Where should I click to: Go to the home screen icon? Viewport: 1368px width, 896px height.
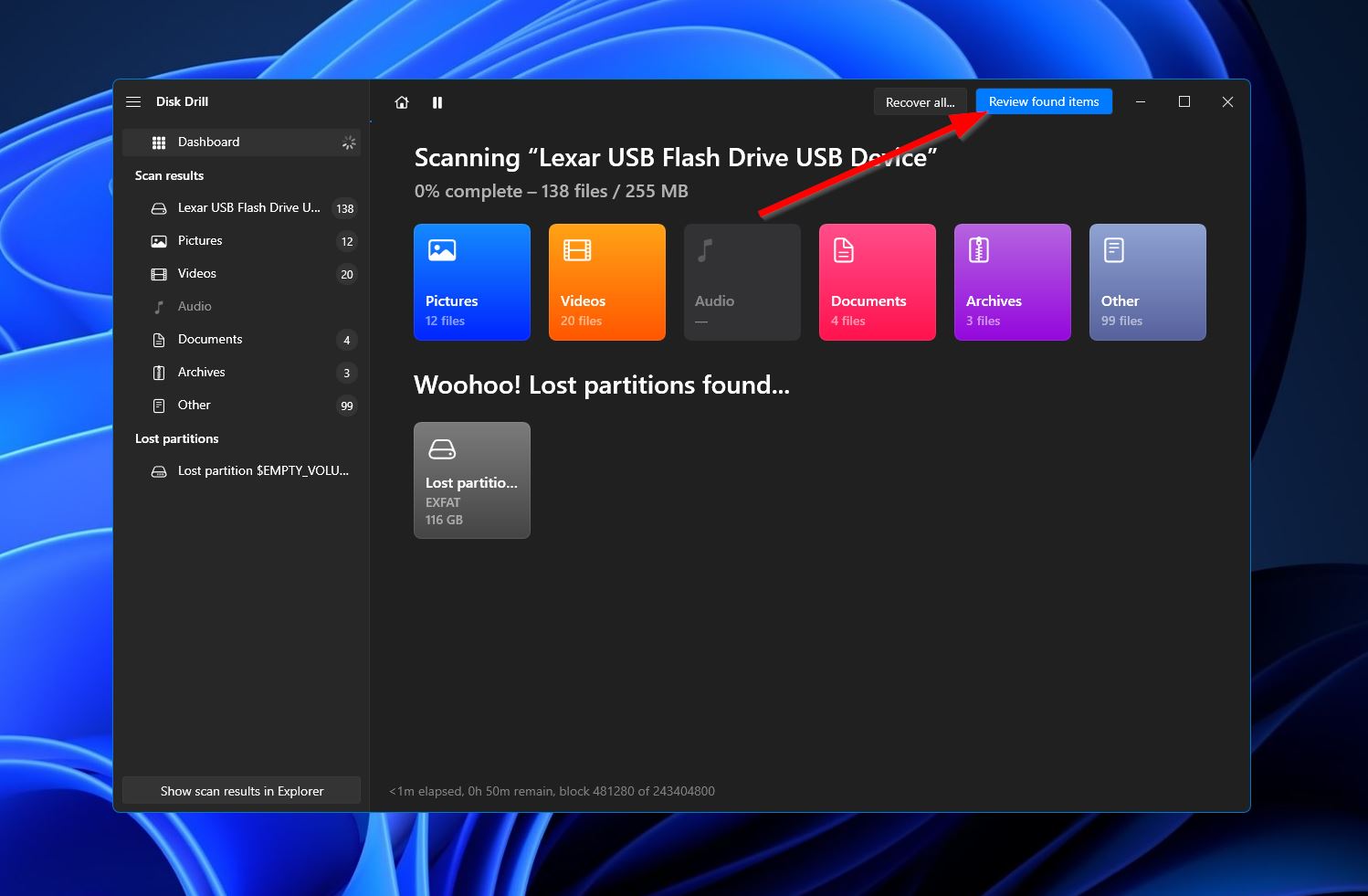pyautogui.click(x=402, y=102)
